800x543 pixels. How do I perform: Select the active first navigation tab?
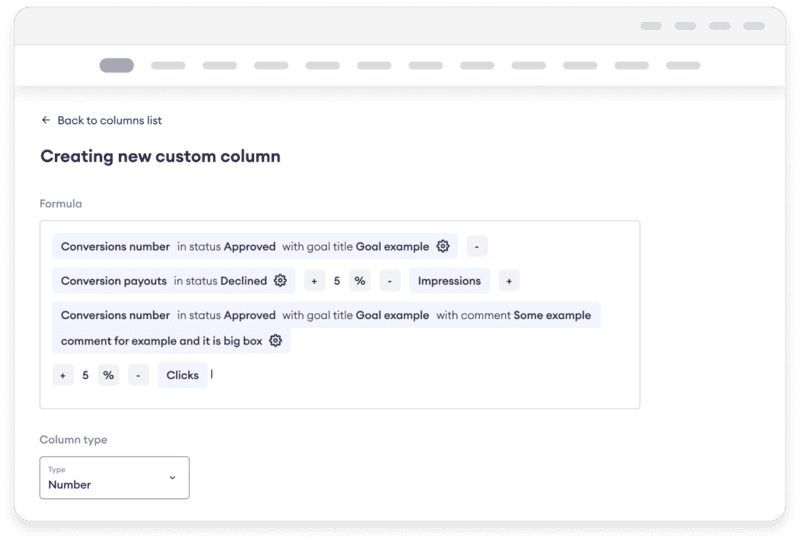pos(116,66)
